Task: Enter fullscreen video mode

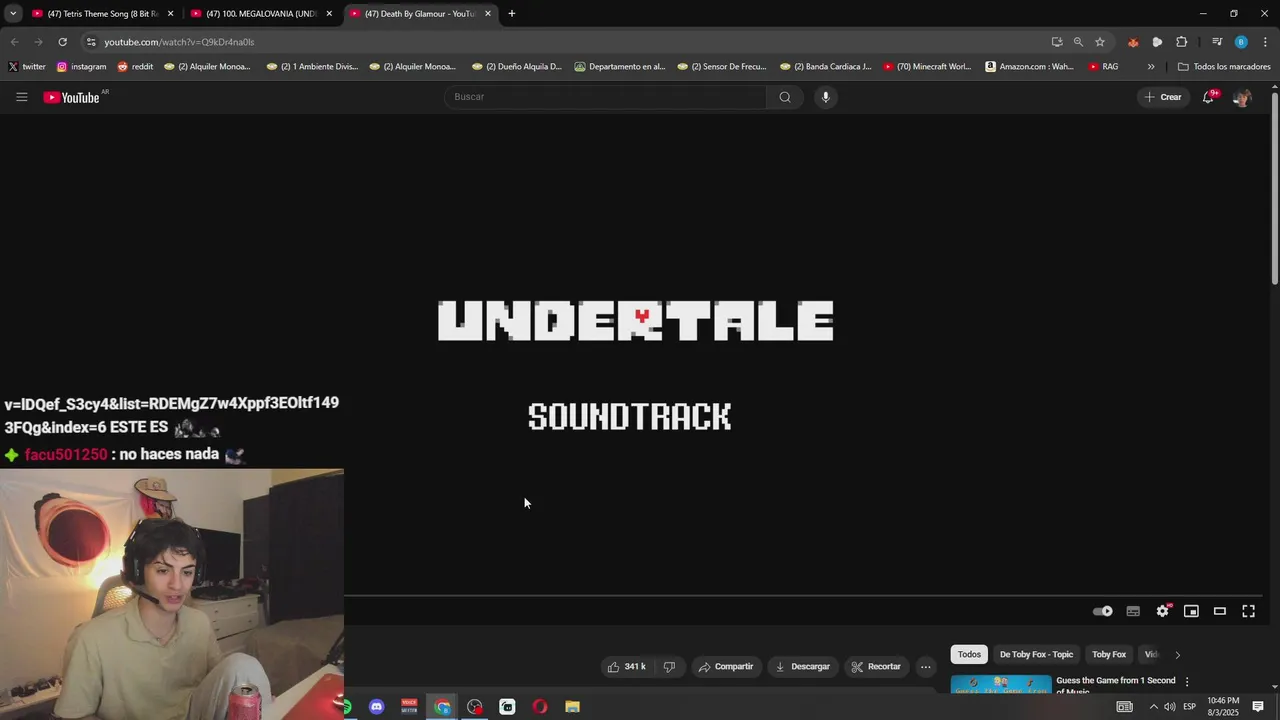Action: tap(1249, 611)
